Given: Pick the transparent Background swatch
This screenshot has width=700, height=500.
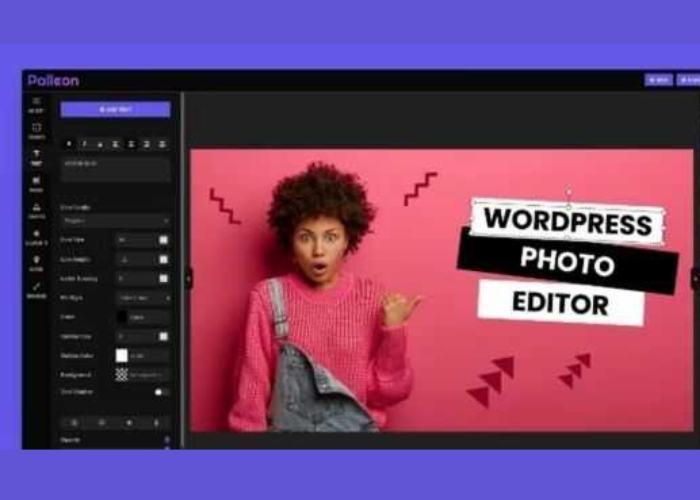Looking at the screenshot, I should click(121, 375).
